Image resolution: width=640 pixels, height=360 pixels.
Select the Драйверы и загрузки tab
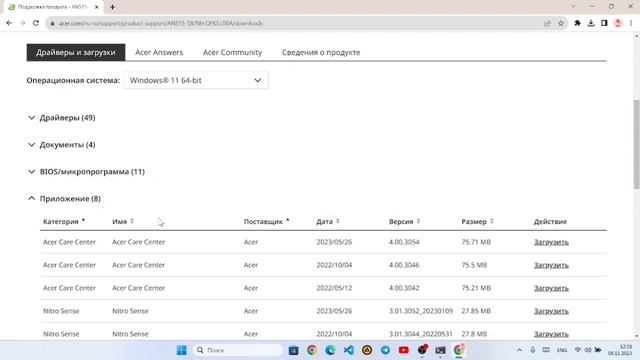tap(76, 53)
